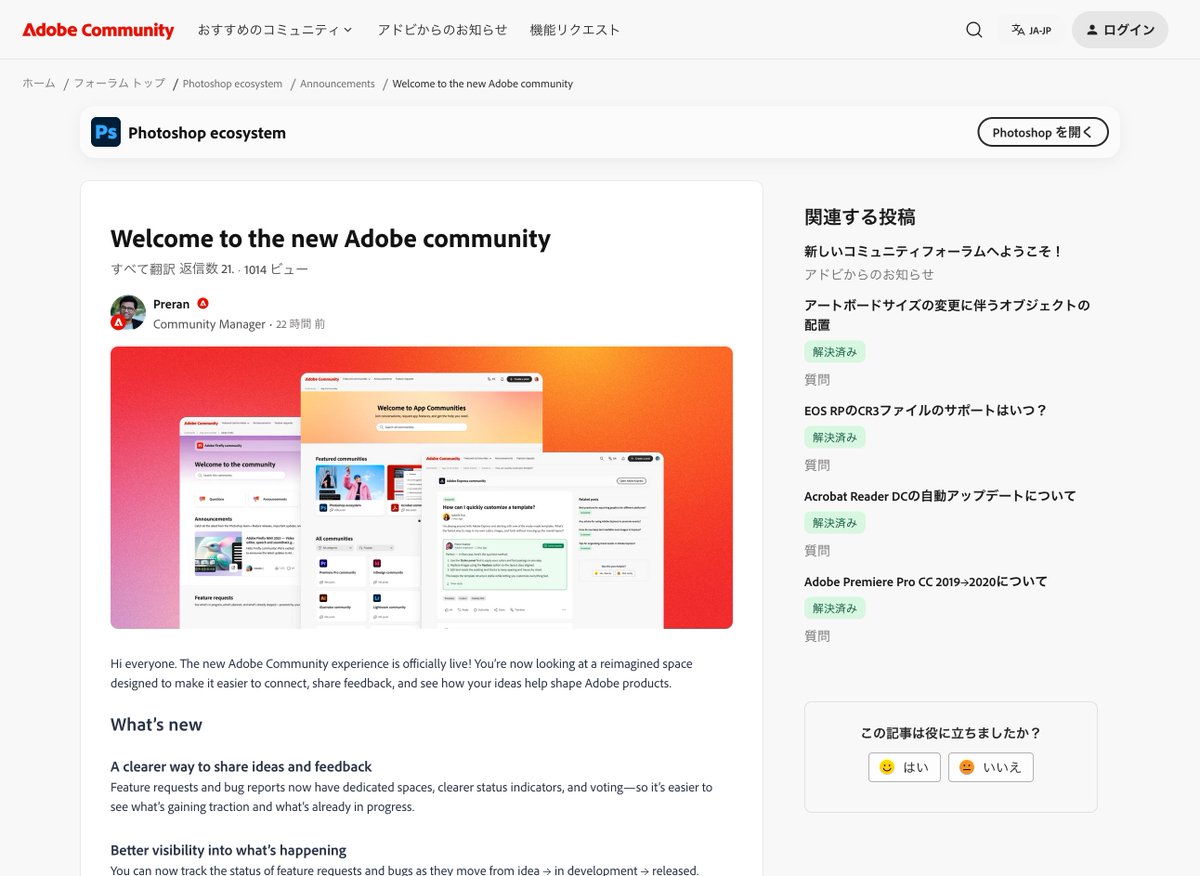Click the Adobe staff badge next to Preran
Viewport: 1200px width, 876px height.
203,303
